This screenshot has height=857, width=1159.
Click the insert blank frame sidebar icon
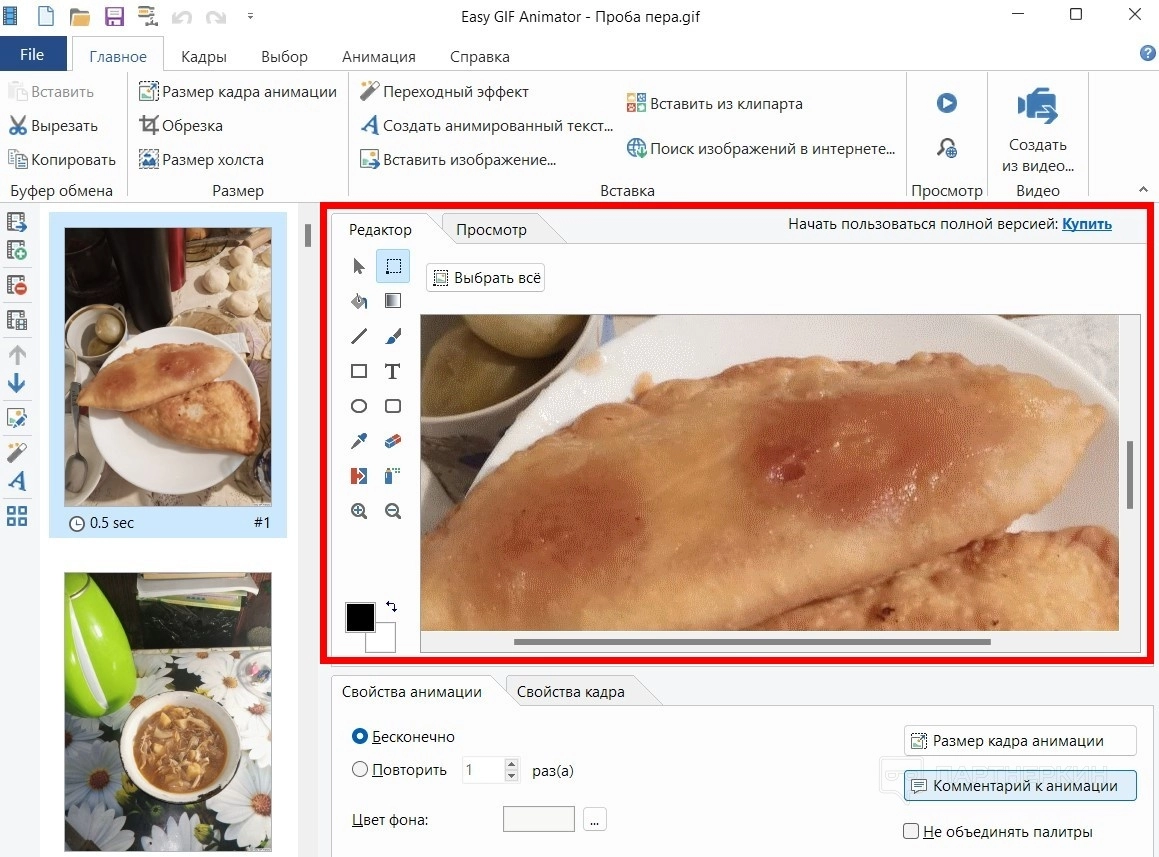click(x=17, y=250)
